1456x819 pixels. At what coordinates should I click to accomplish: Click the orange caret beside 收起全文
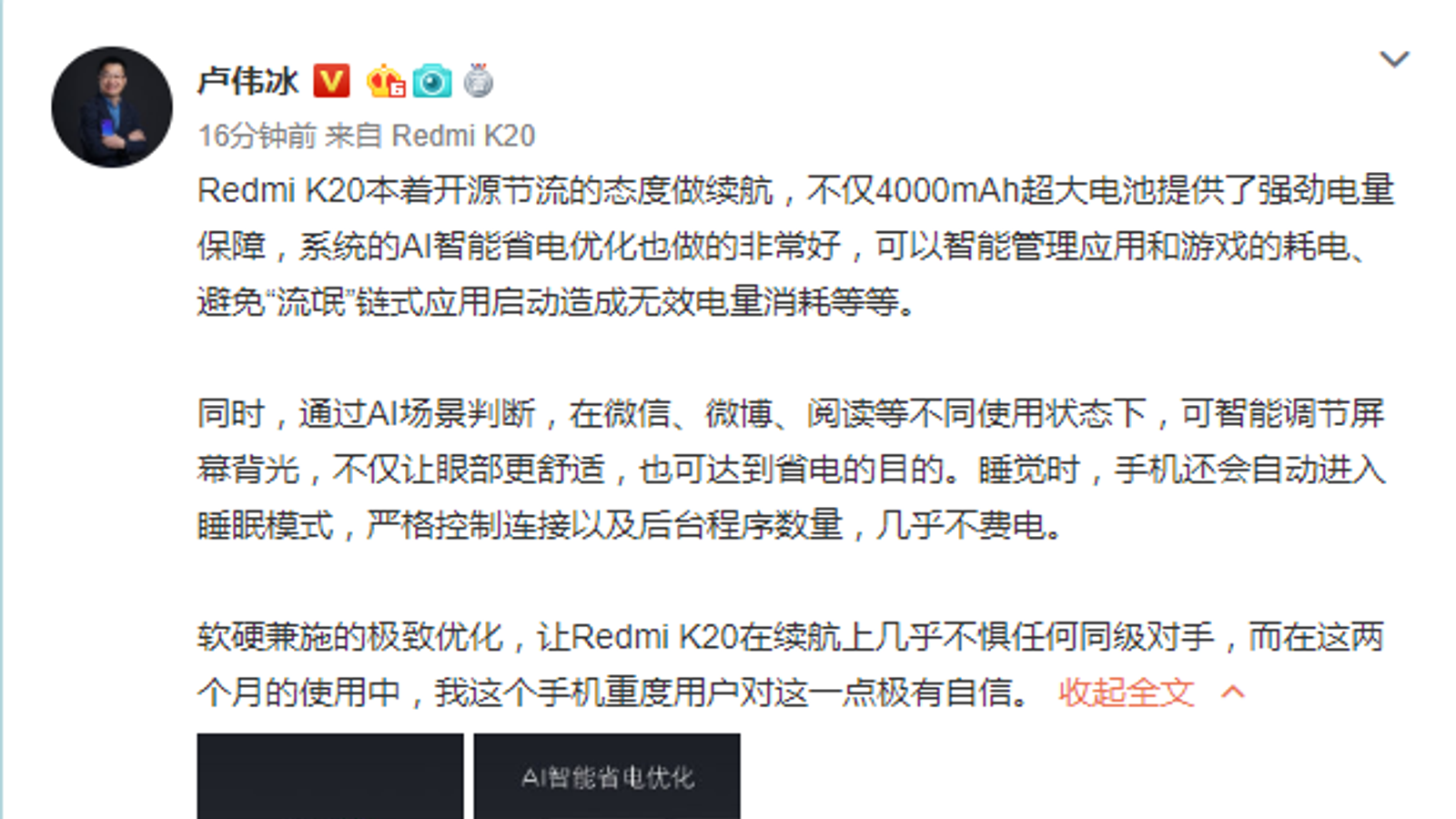[x=1233, y=693]
